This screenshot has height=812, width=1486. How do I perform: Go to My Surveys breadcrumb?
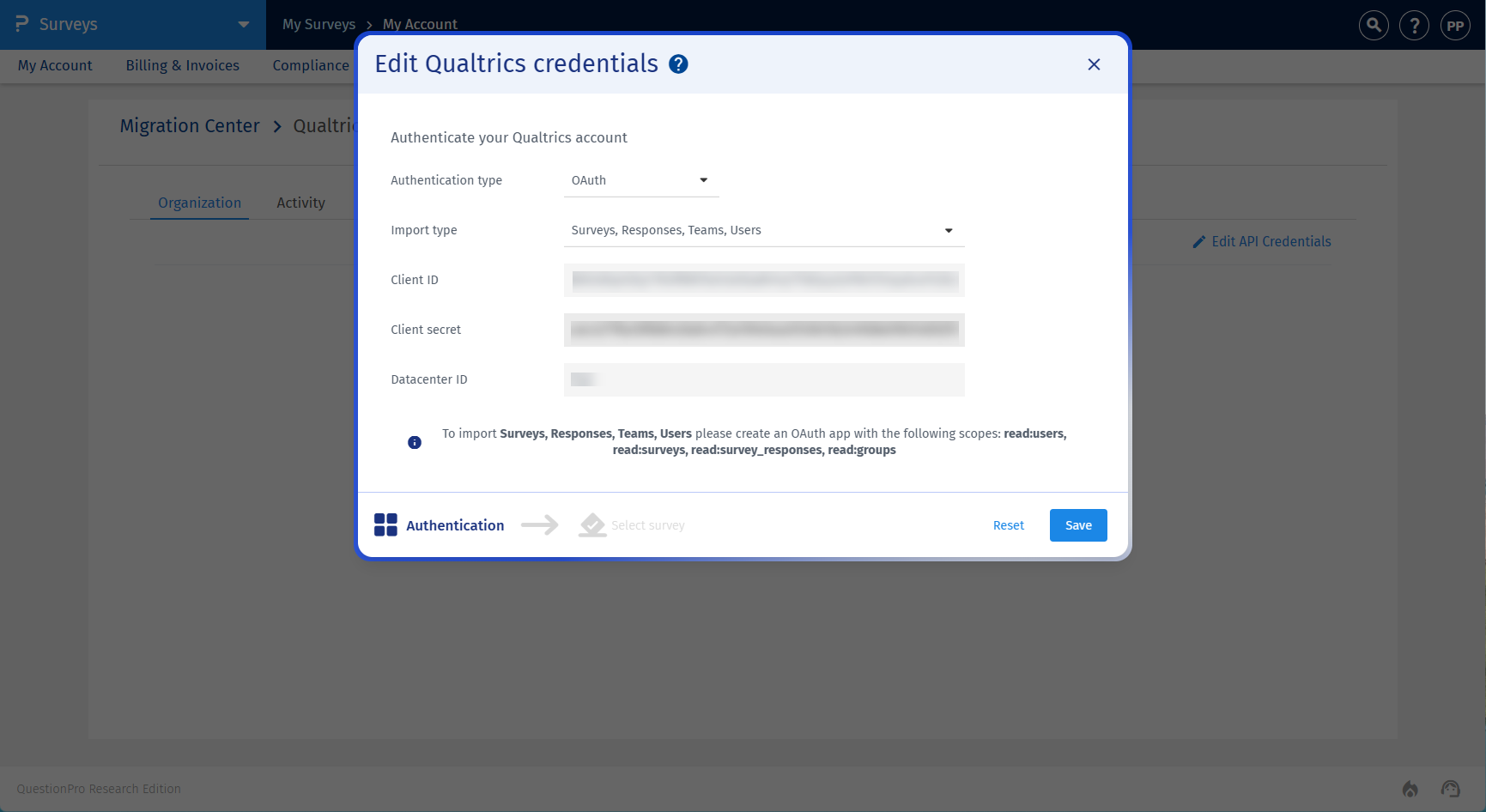[x=318, y=24]
